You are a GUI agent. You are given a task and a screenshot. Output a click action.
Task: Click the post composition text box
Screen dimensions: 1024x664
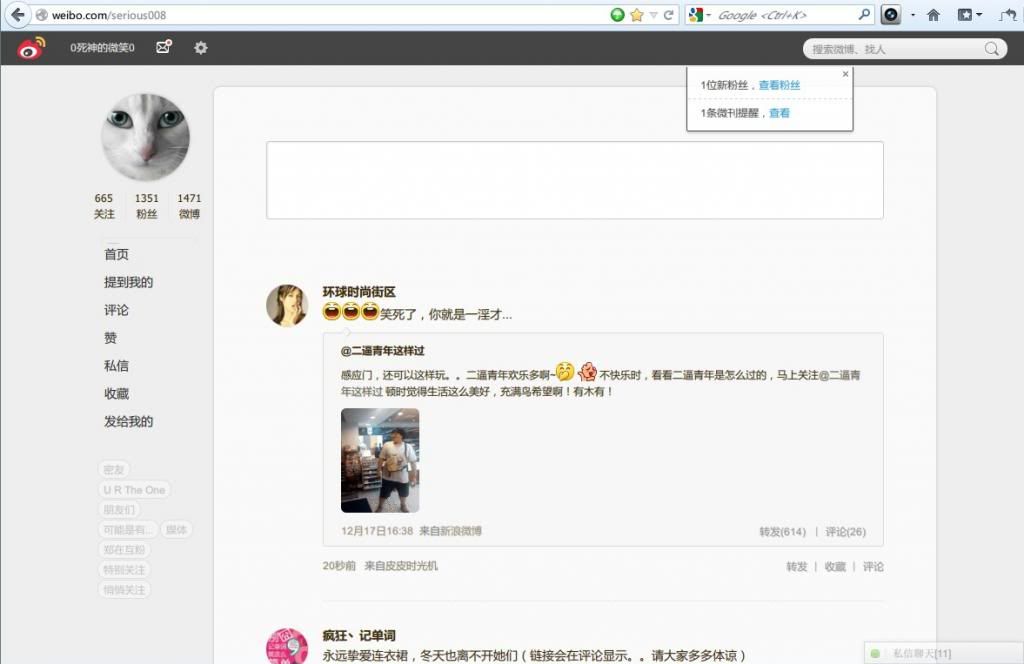click(x=574, y=180)
